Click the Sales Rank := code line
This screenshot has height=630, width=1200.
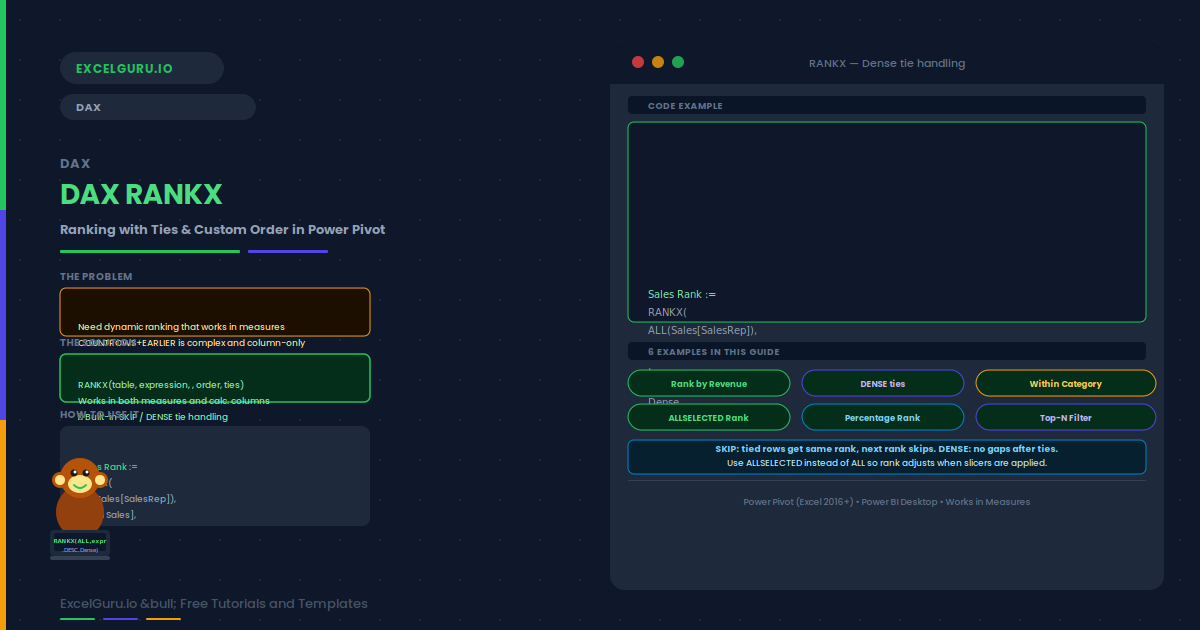(682, 294)
